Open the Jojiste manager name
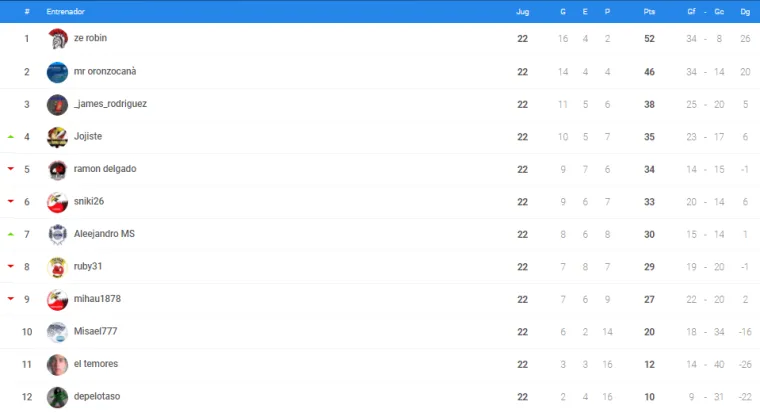Image resolution: width=760 pixels, height=413 pixels. [x=88, y=136]
